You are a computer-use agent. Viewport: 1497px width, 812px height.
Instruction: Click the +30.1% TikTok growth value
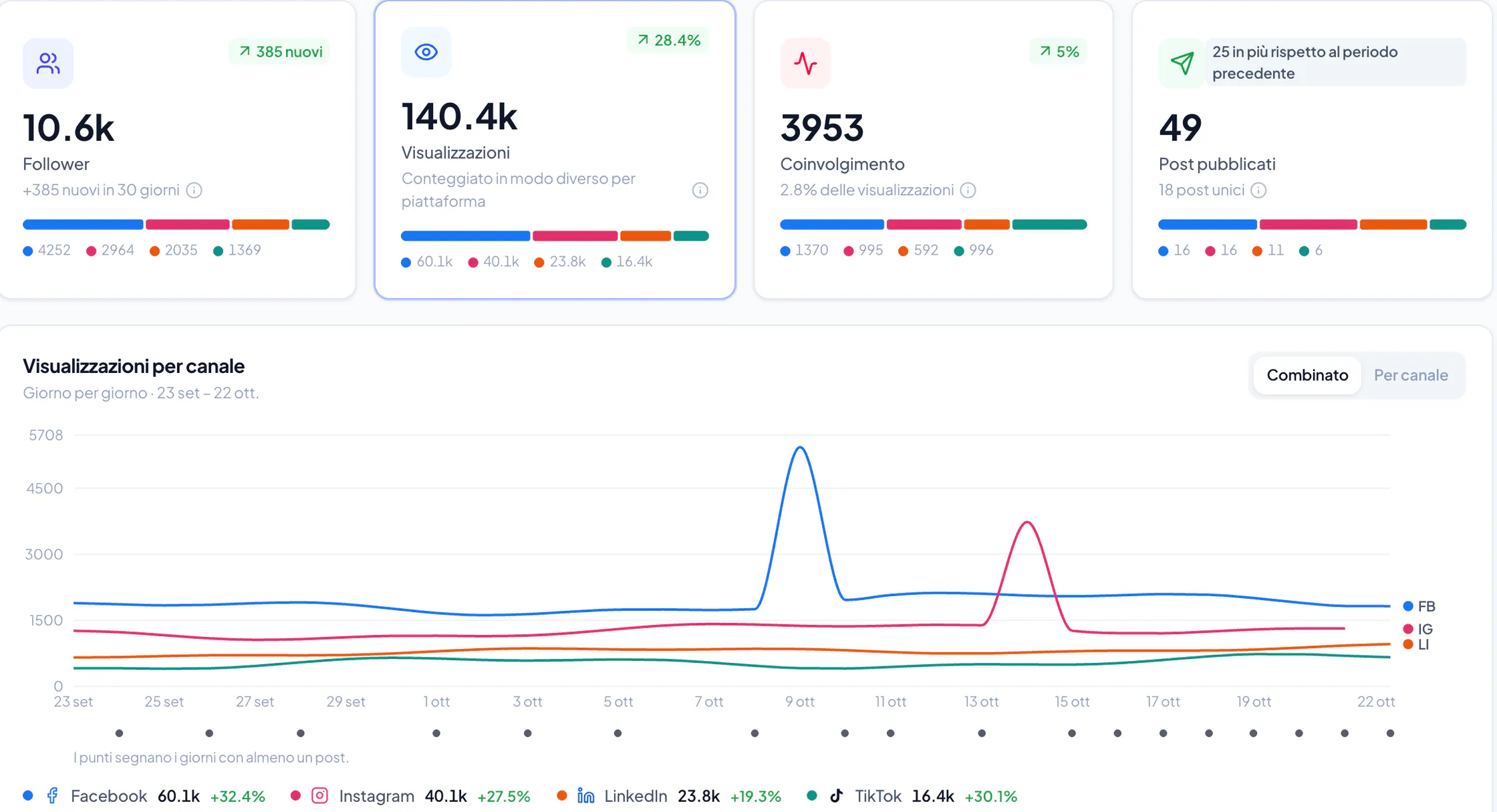[x=990, y=796]
